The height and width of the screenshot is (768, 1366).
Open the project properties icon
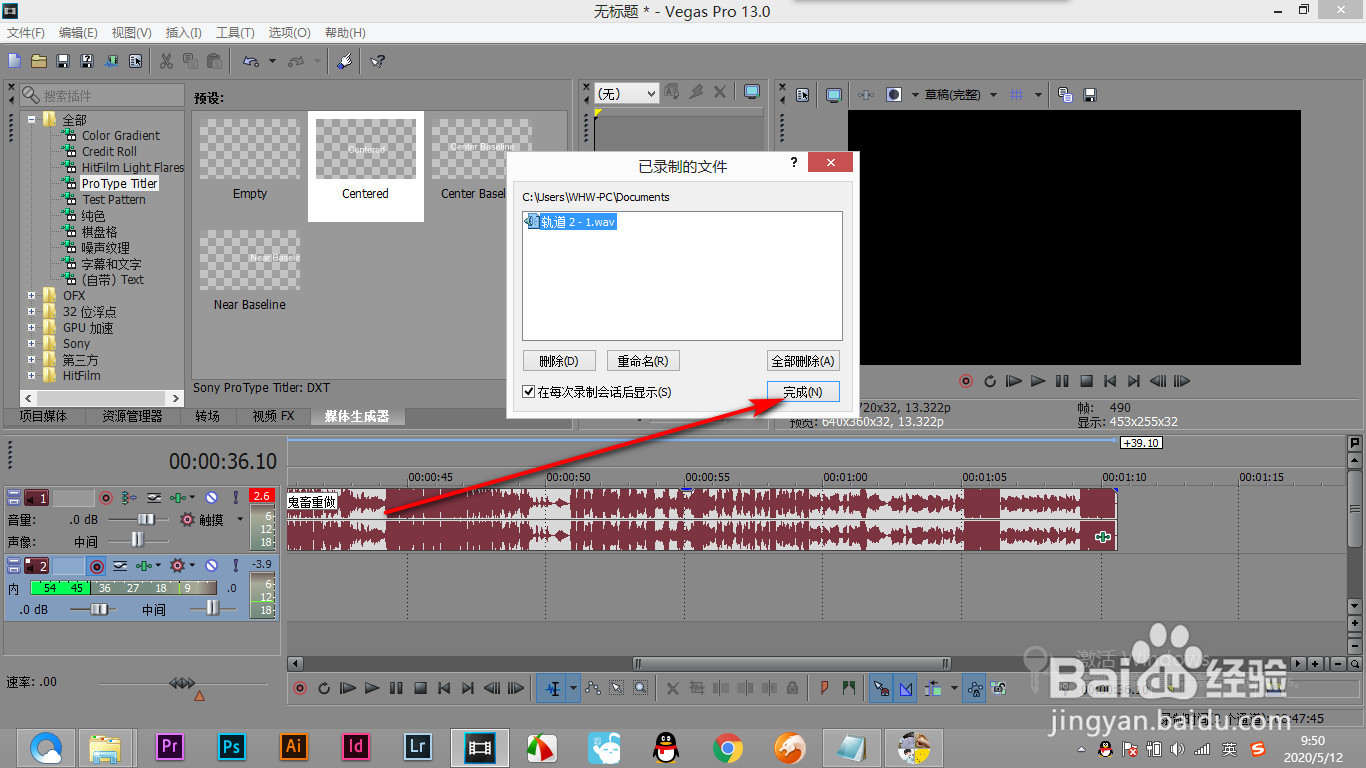pos(135,61)
